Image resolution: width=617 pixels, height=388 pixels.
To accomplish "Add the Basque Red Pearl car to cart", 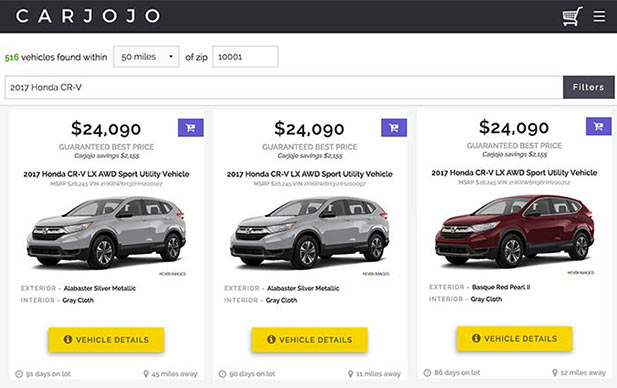I will coord(599,126).
